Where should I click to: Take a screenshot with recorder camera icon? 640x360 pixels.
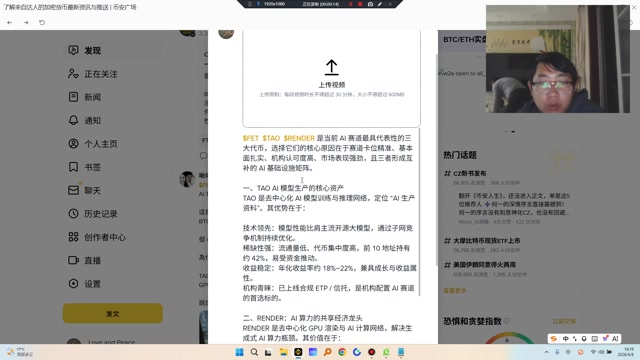tap(370, 4)
